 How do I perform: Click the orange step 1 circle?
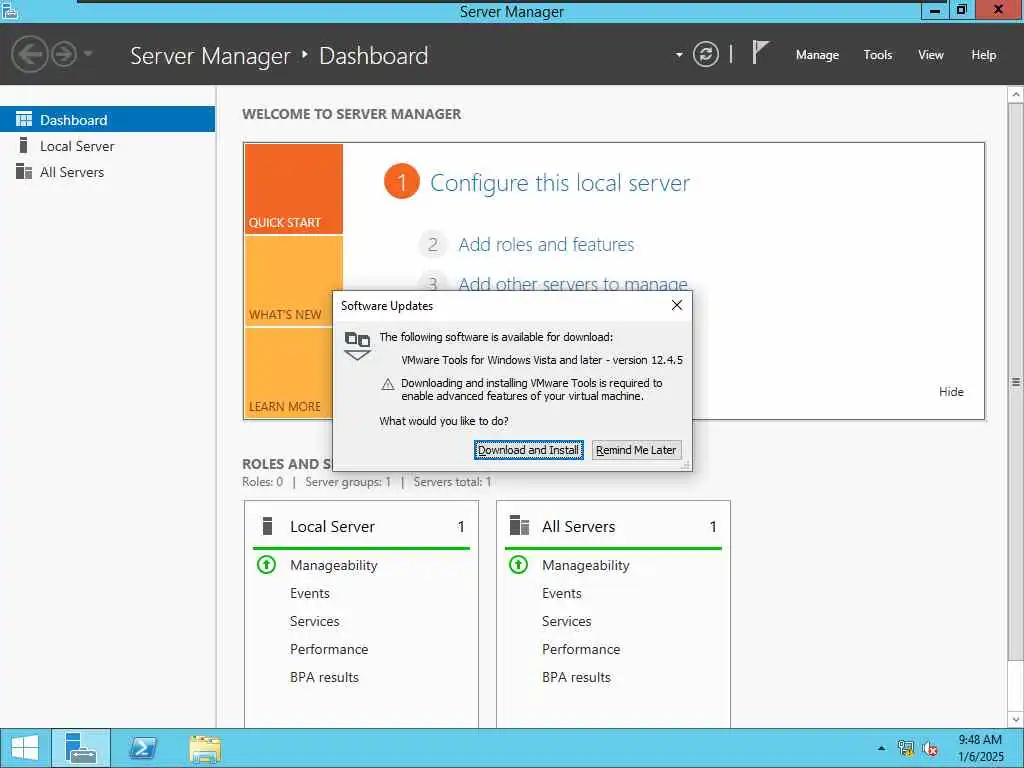click(x=402, y=182)
